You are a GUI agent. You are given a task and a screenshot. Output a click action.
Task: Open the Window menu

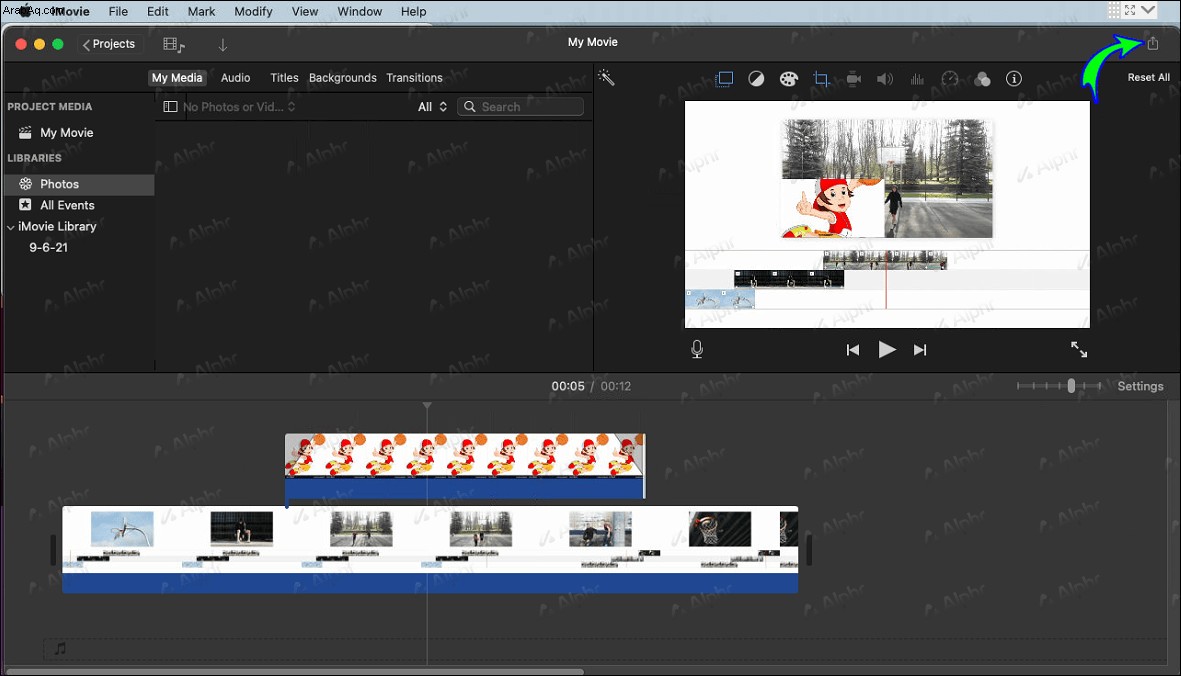tap(359, 11)
